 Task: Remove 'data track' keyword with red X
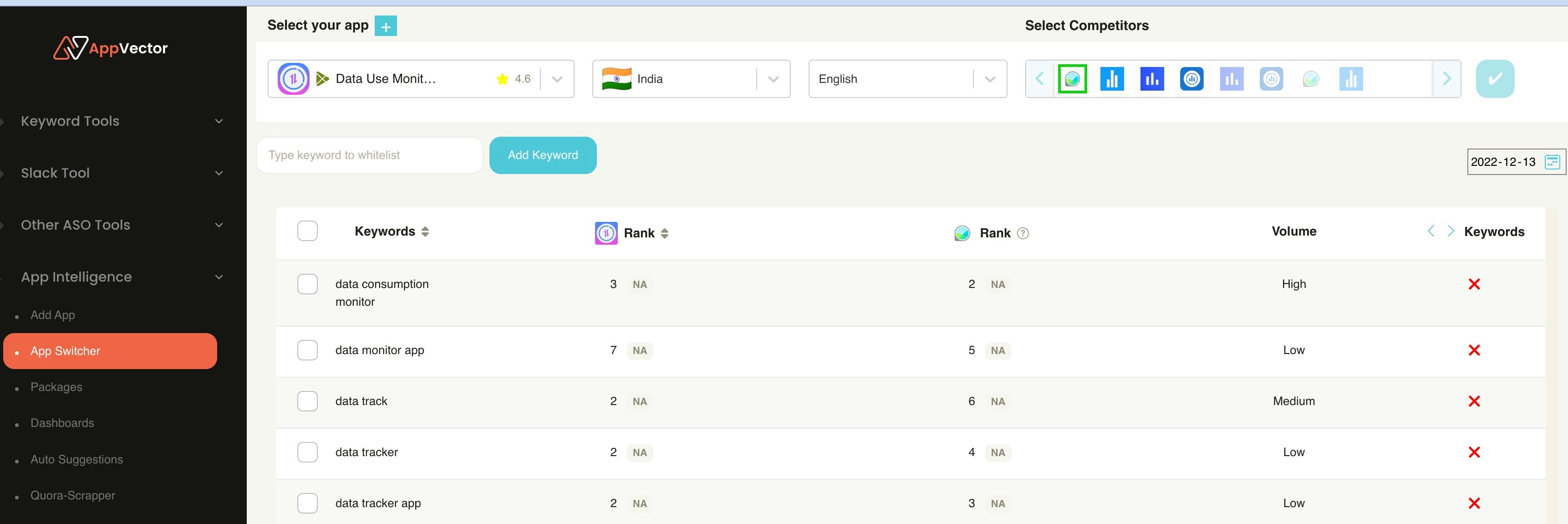(1474, 401)
